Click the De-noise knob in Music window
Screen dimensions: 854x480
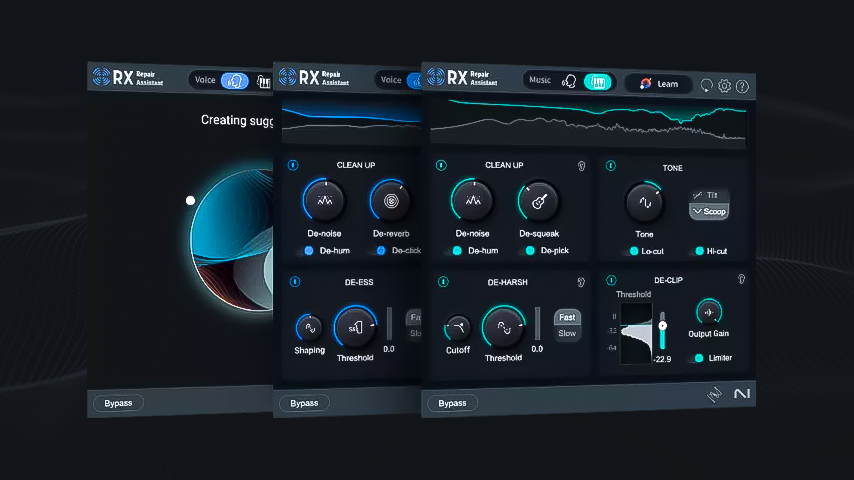472,200
